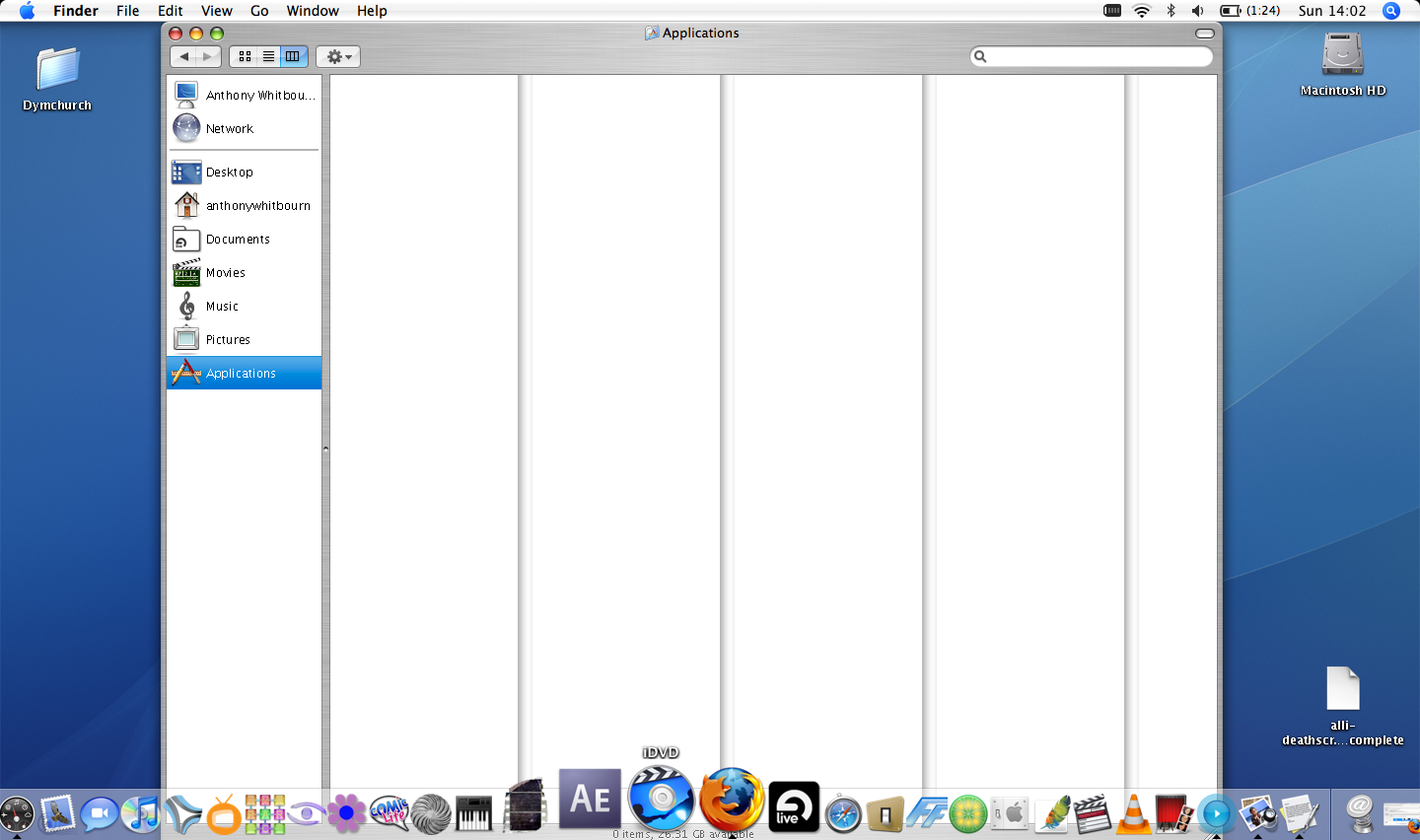Image resolution: width=1420 pixels, height=840 pixels.
Task: Click the clock showing Sun 14:02
Action: pos(1332,11)
